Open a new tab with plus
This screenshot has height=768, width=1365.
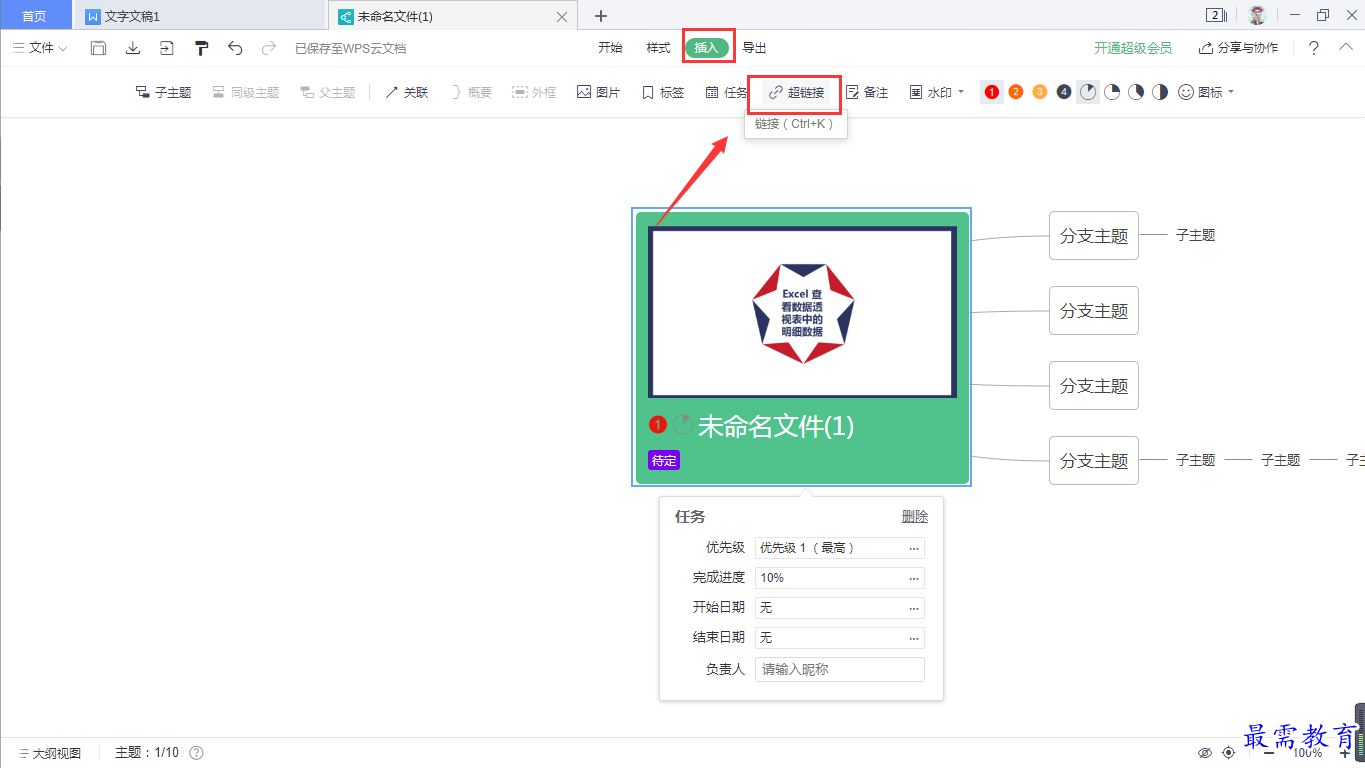(601, 16)
